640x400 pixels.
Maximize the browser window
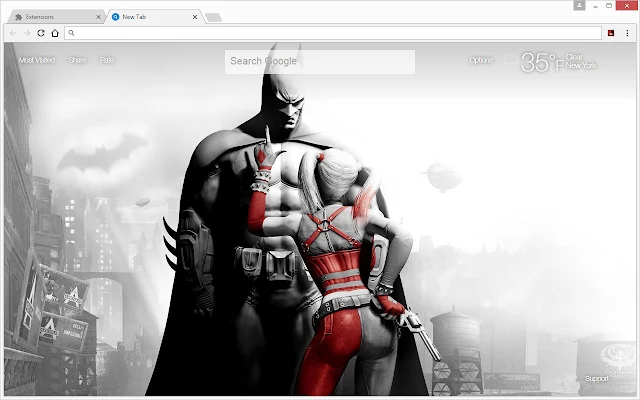click(609, 5)
